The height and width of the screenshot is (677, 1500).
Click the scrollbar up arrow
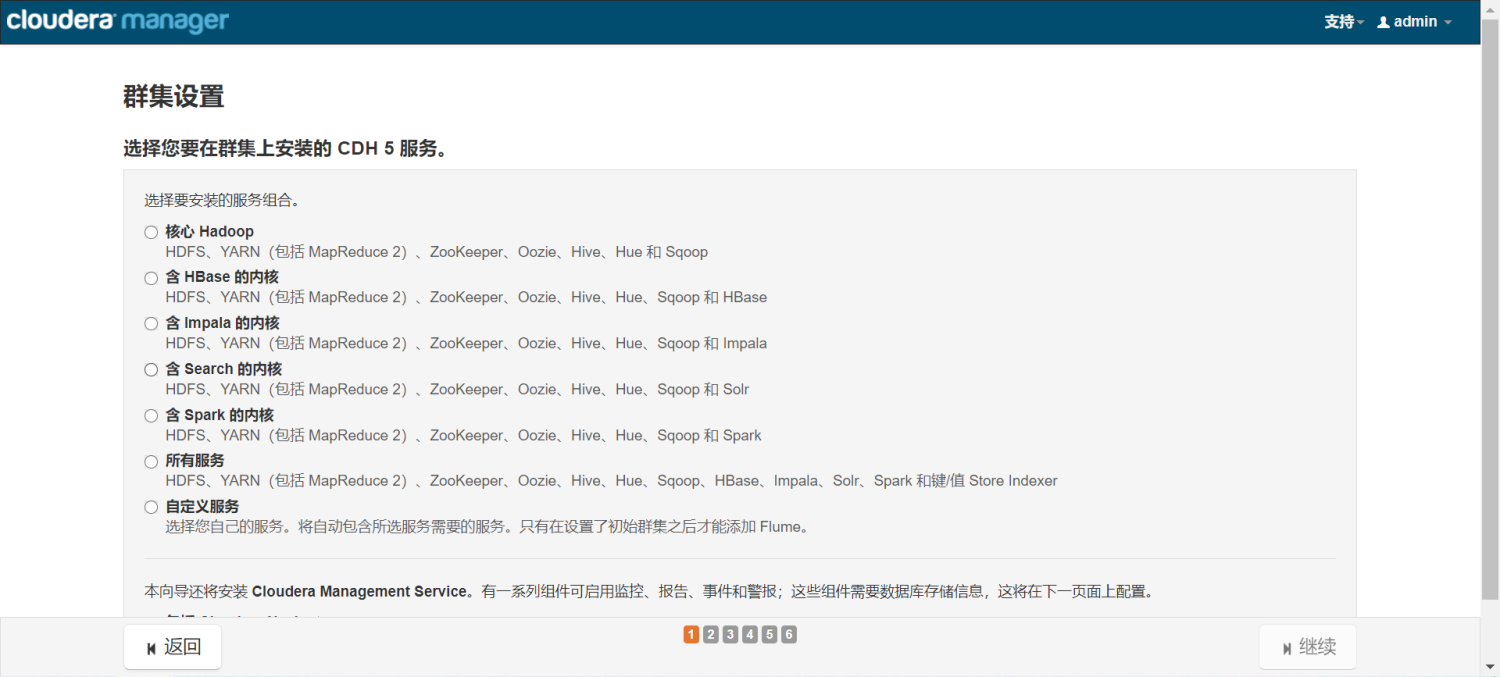click(1490, 8)
